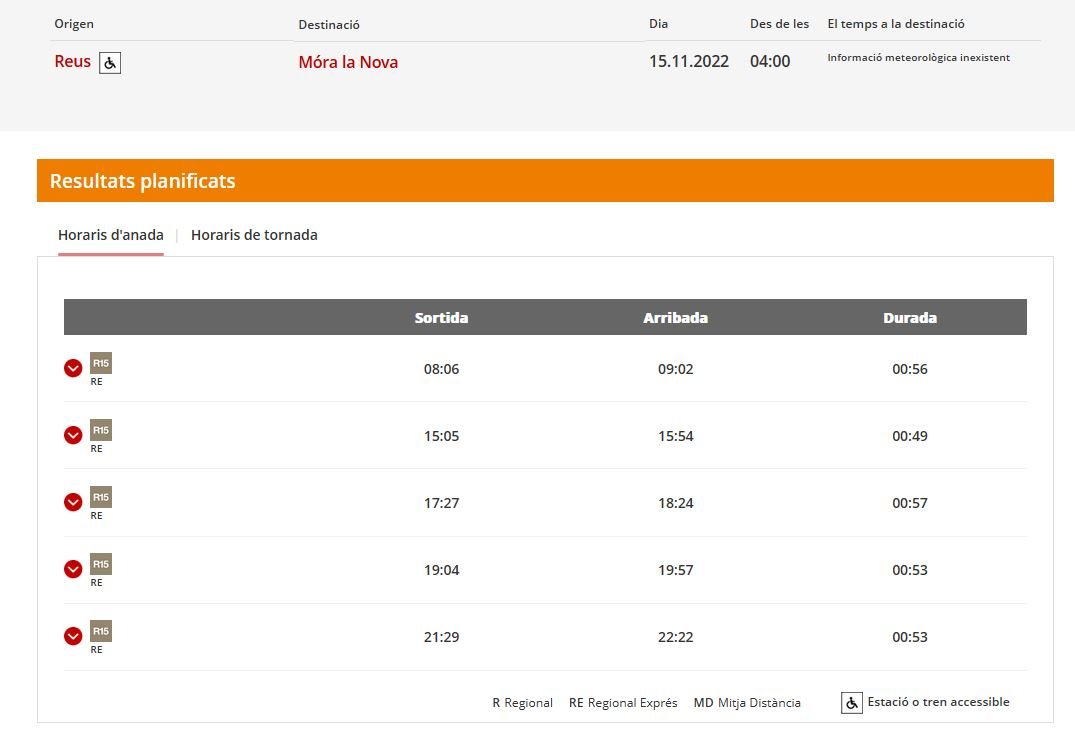Click the R15 line icon for 19:04 train

click(x=101, y=564)
